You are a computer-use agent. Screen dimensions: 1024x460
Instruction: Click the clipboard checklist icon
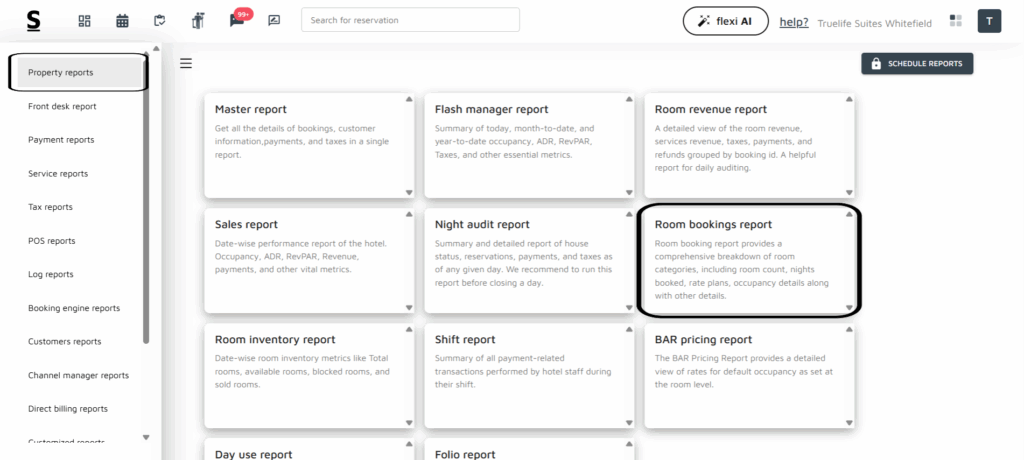pos(160,21)
